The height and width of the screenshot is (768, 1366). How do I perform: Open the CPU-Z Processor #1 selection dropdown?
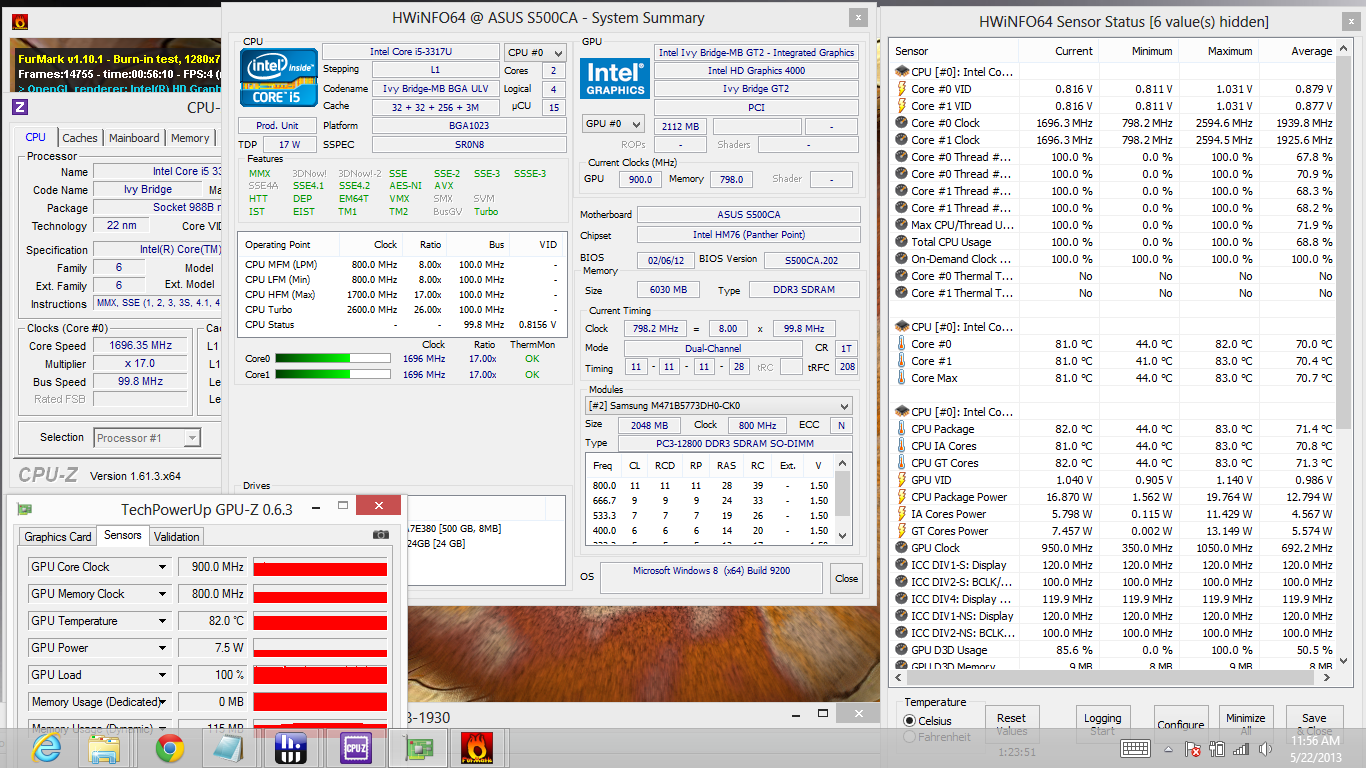[x=147, y=438]
